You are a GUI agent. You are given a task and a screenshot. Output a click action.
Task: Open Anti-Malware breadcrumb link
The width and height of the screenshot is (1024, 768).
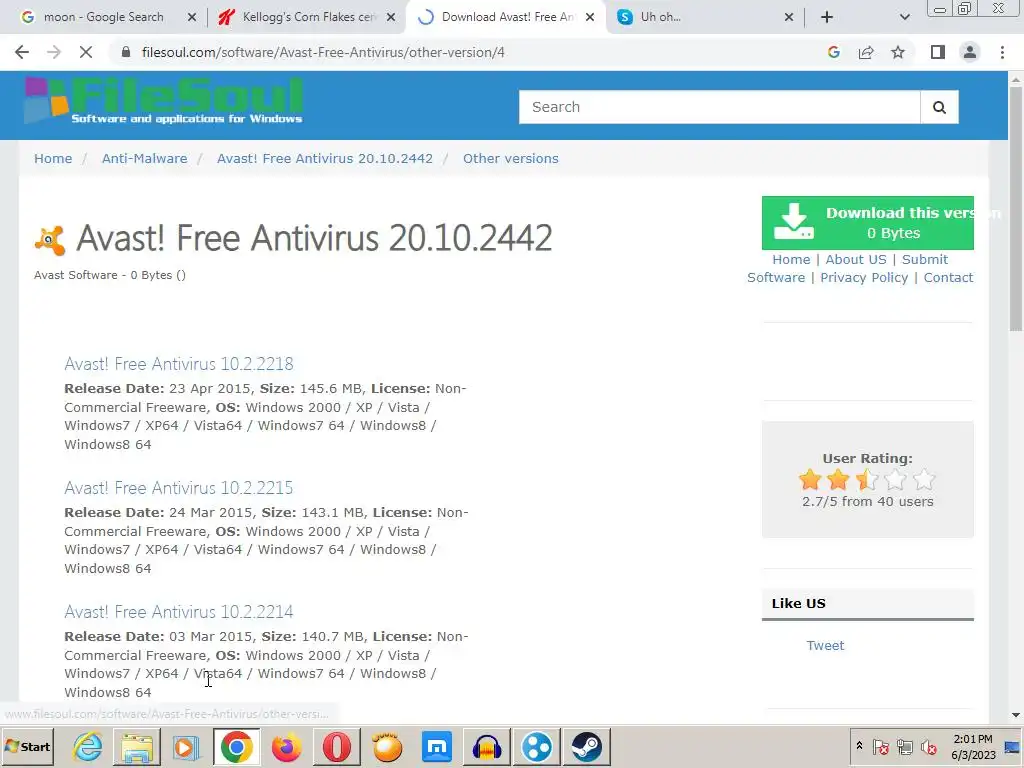[x=144, y=159]
